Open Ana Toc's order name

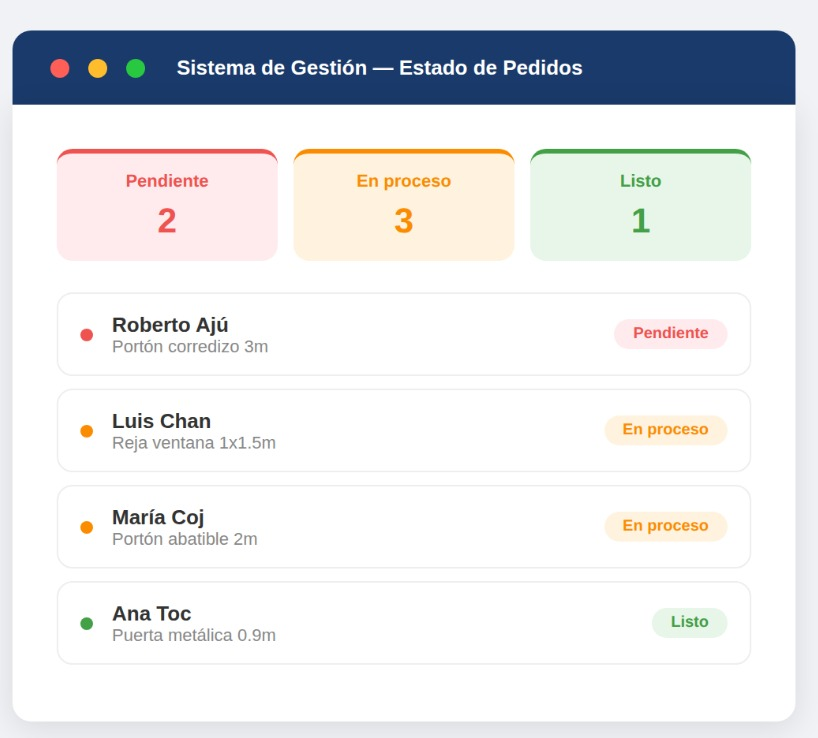(x=151, y=613)
